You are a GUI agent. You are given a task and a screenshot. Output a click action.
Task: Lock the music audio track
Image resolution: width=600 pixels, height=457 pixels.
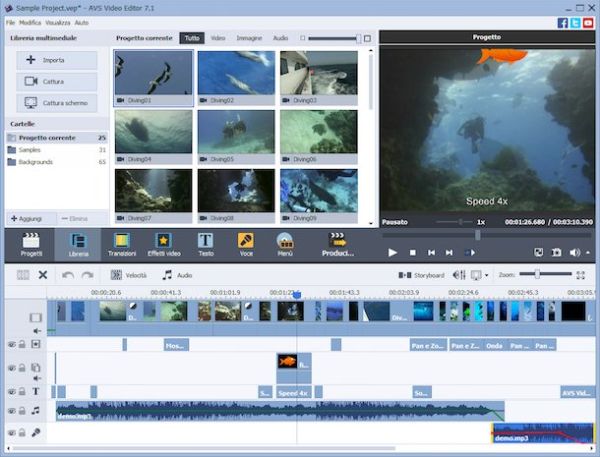(x=22, y=410)
